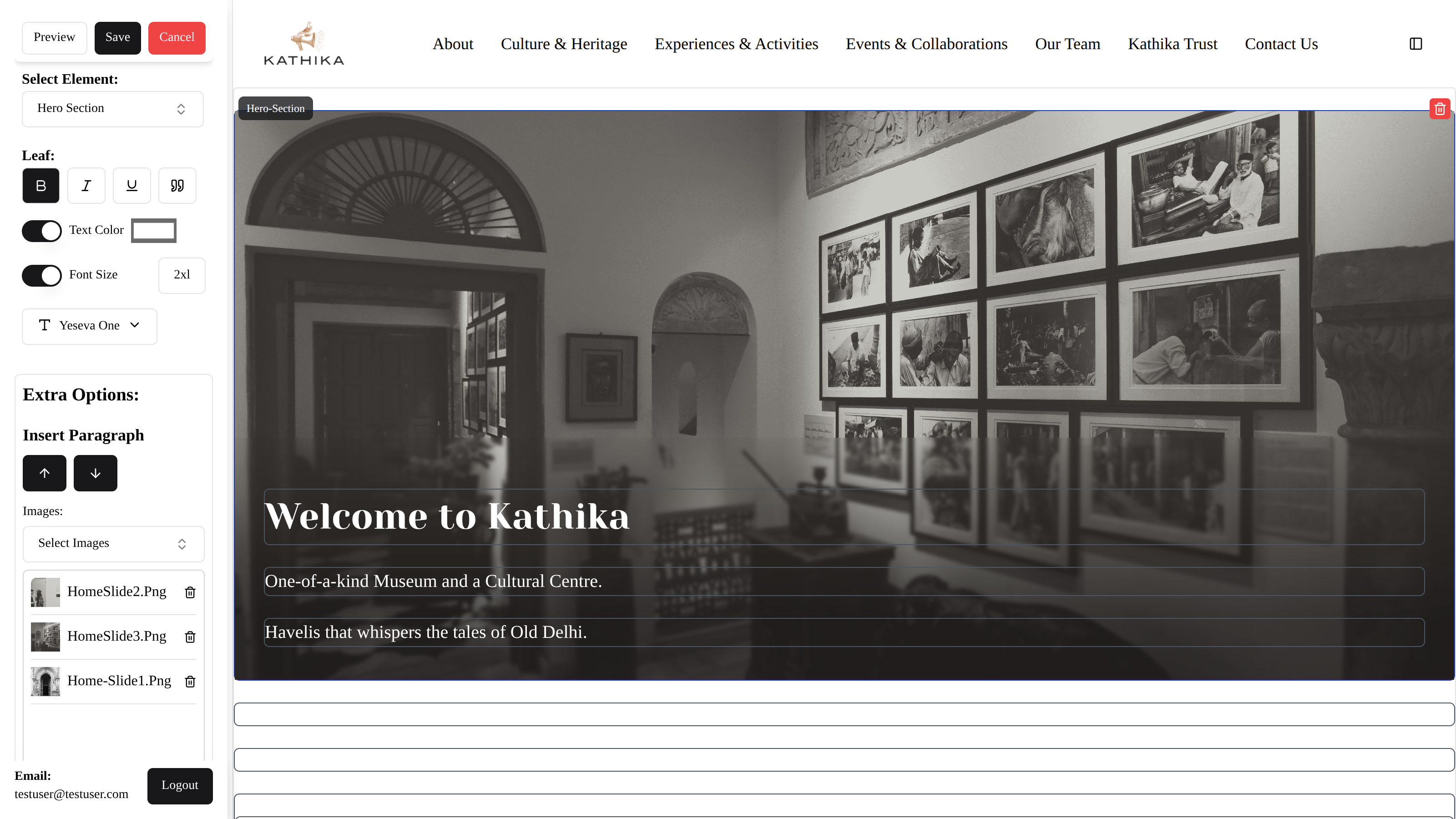The height and width of the screenshot is (819, 1456).
Task: Toggle the Bold formatting icon
Action: [x=40, y=185]
